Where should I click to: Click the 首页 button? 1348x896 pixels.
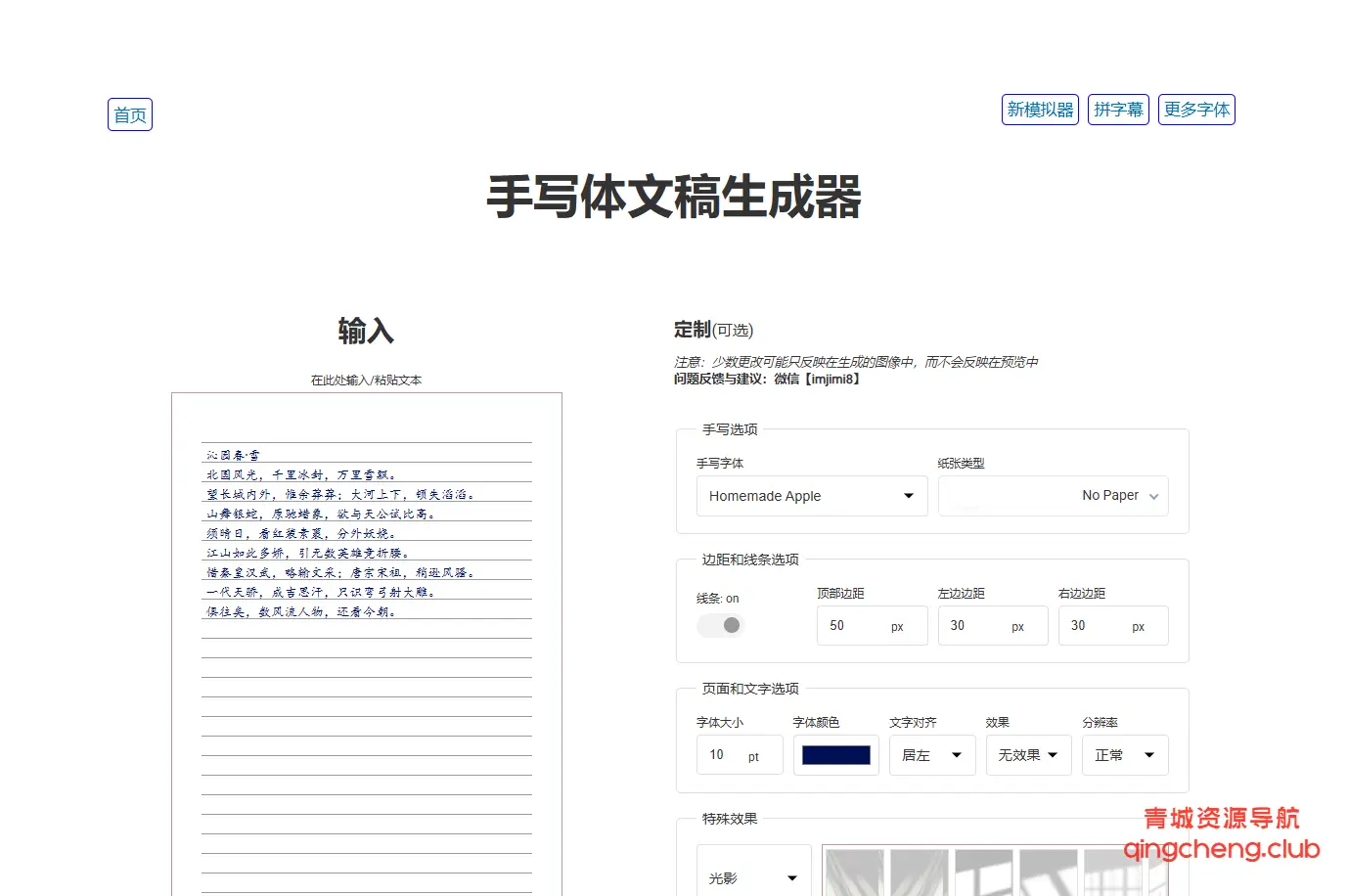(x=129, y=114)
